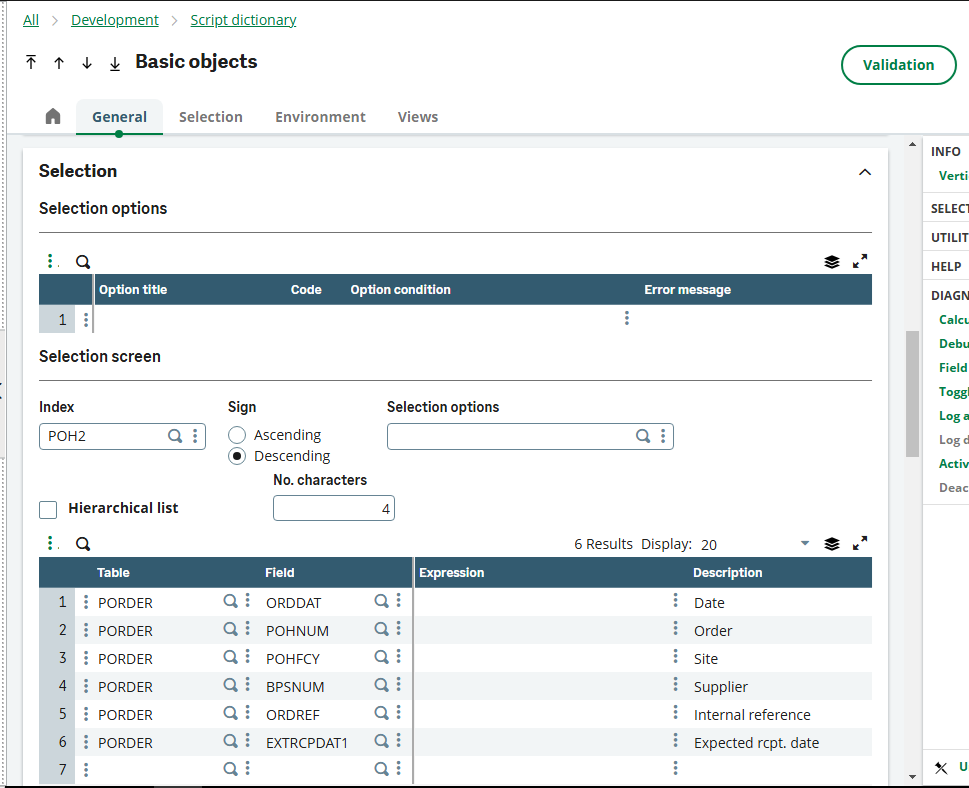Open the Display count dropdown

tap(805, 543)
